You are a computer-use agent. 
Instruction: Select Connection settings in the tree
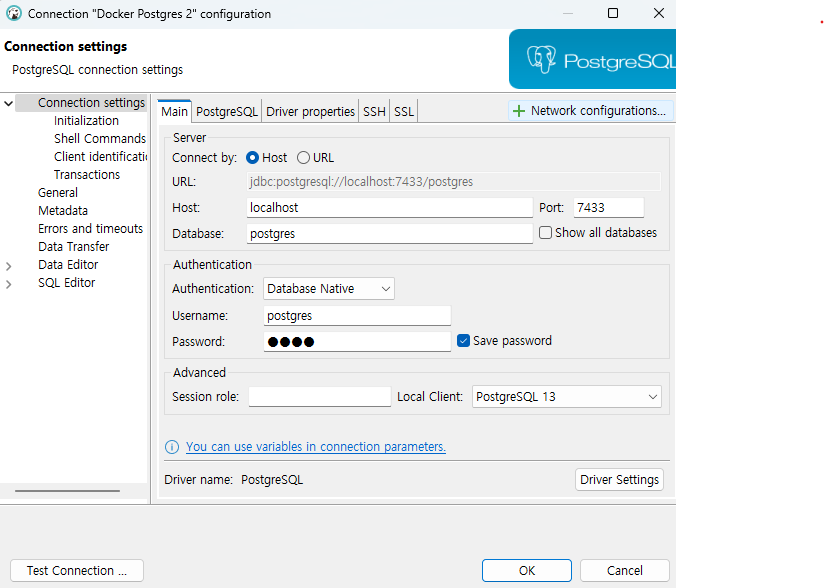click(91, 102)
